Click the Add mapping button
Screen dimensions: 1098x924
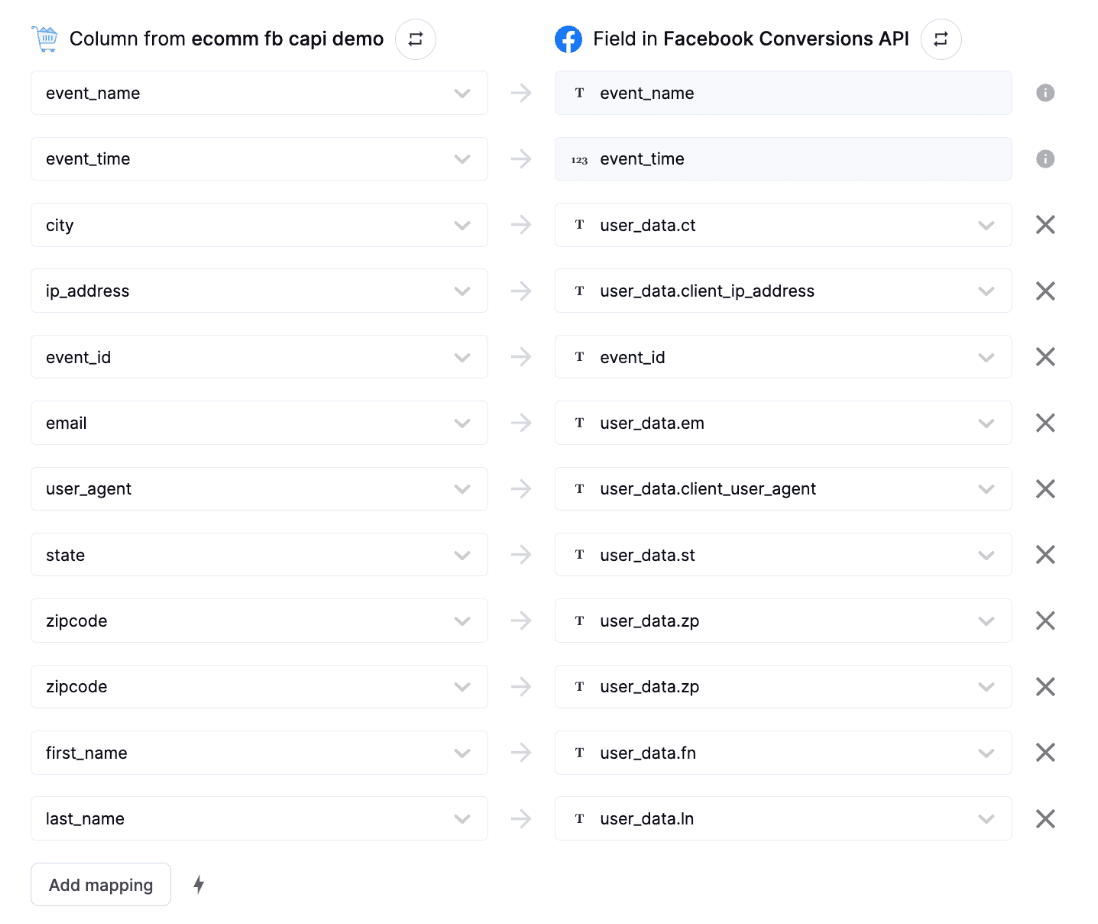(x=101, y=885)
